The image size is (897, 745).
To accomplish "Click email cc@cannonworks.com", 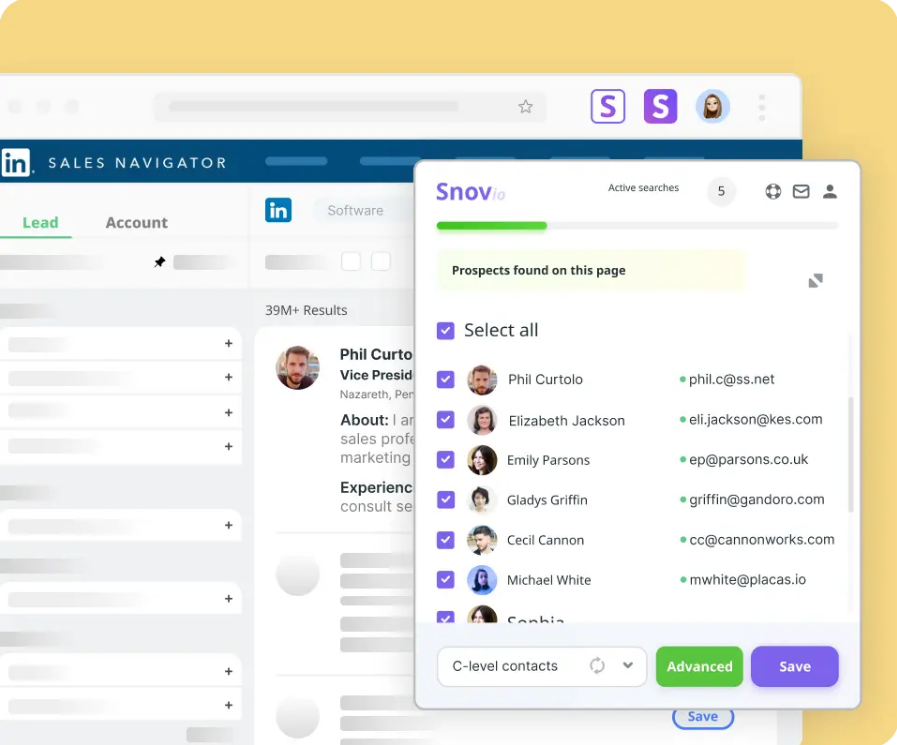I will [761, 540].
